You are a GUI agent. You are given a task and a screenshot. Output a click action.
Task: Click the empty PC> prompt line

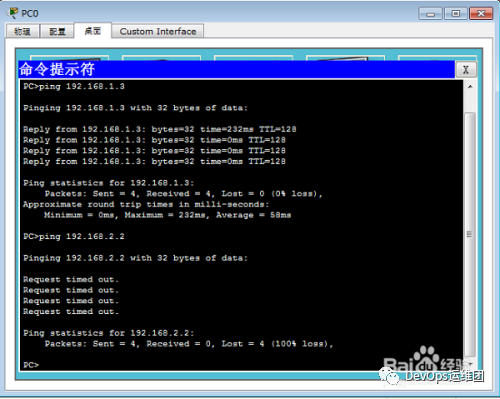pos(31,365)
